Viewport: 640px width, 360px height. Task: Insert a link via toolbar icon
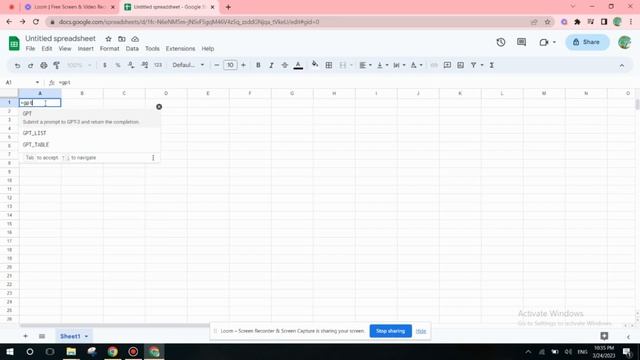coord(434,65)
